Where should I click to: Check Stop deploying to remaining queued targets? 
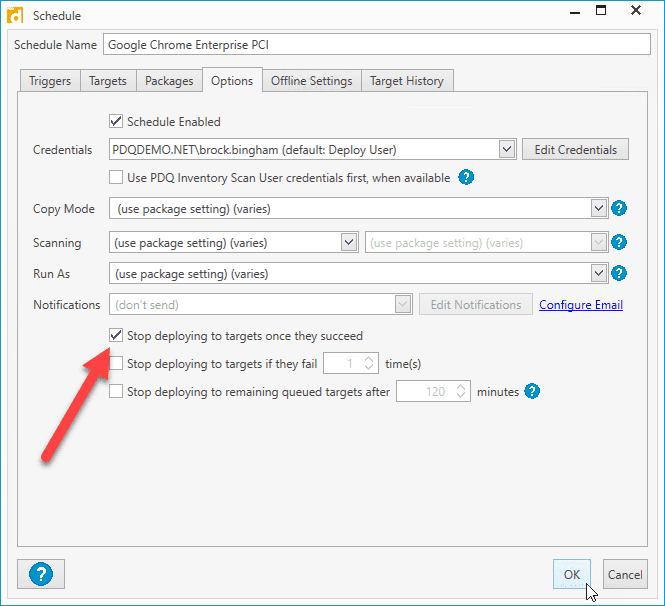(x=116, y=391)
